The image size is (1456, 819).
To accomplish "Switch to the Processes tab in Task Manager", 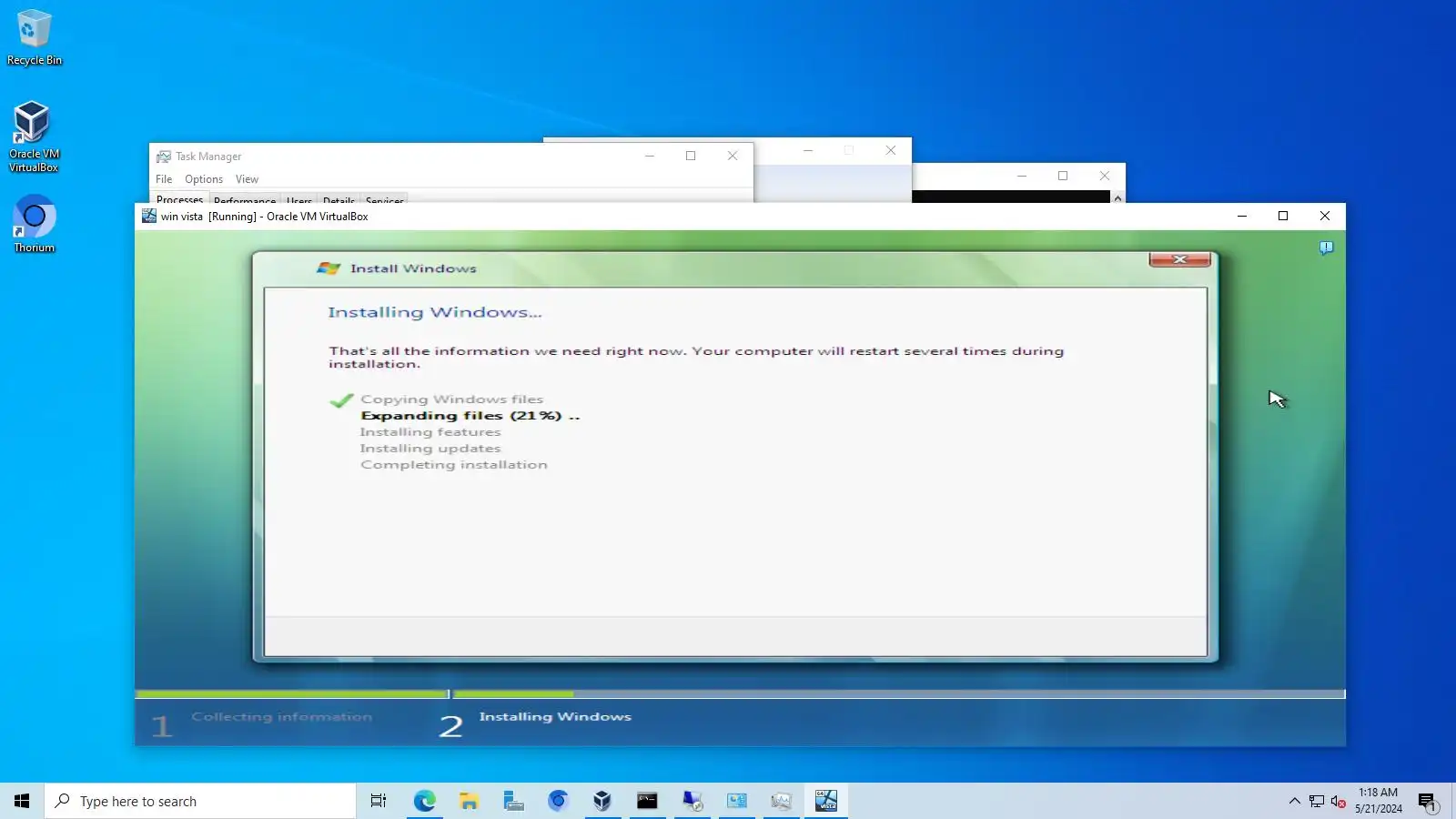I will pyautogui.click(x=180, y=198).
